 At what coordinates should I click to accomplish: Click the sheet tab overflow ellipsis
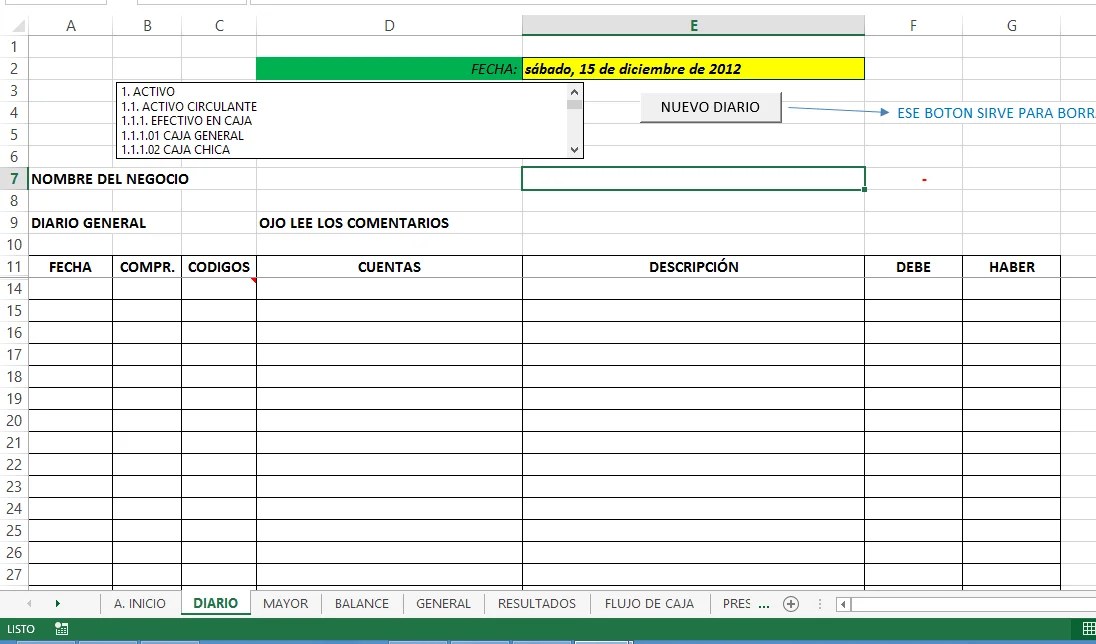tap(764, 604)
